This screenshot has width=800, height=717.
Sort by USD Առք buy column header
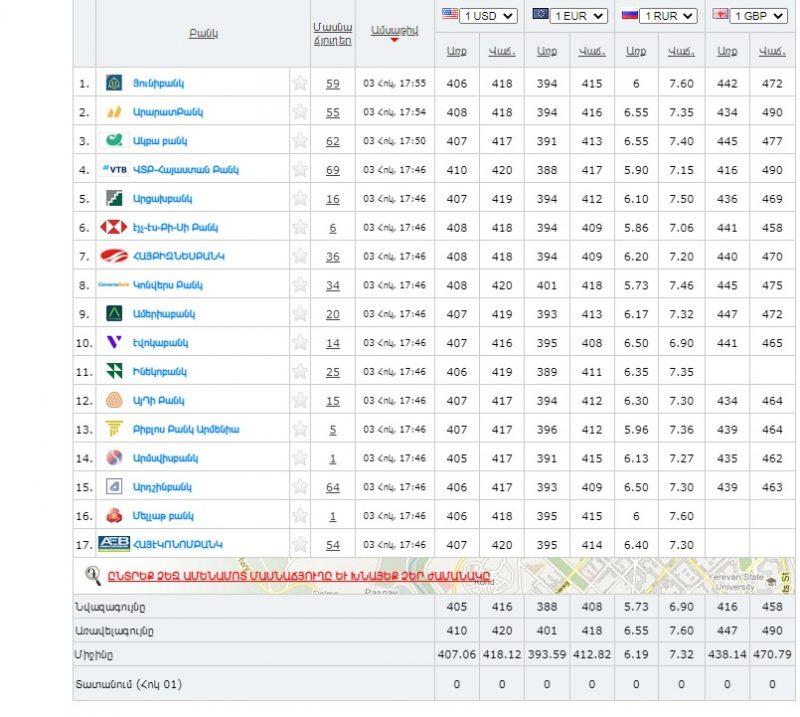tap(457, 50)
